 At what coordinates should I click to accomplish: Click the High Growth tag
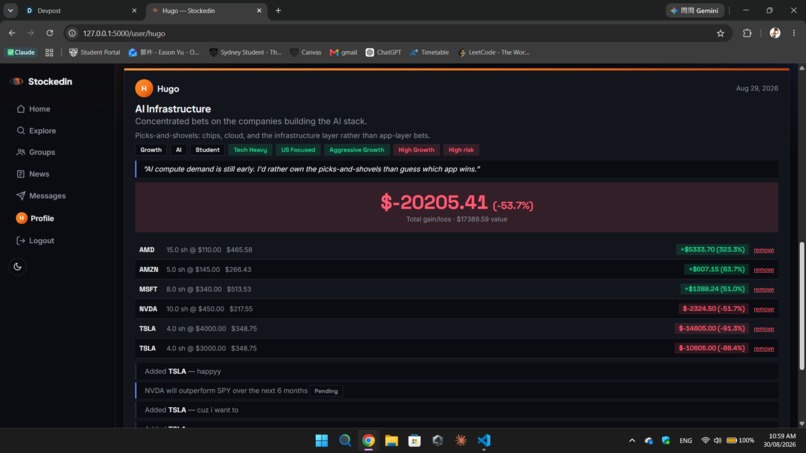point(416,150)
